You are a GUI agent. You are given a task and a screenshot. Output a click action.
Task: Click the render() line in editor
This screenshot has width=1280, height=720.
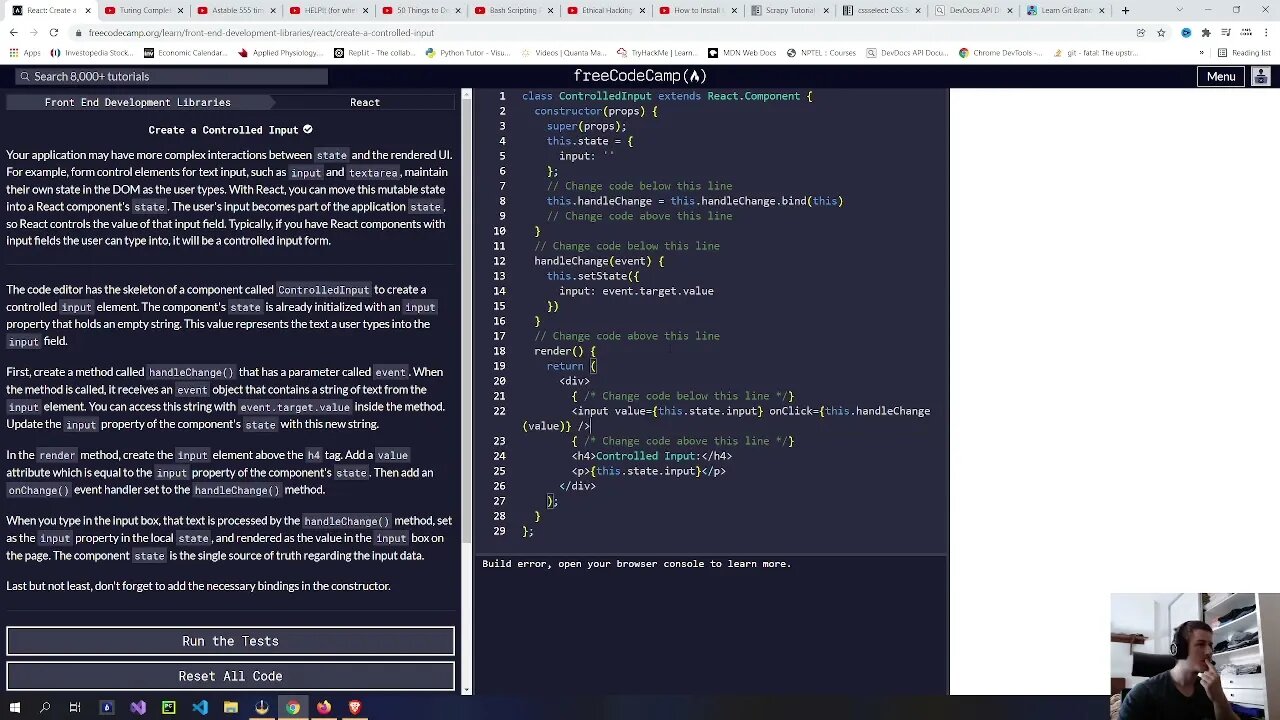coord(565,351)
